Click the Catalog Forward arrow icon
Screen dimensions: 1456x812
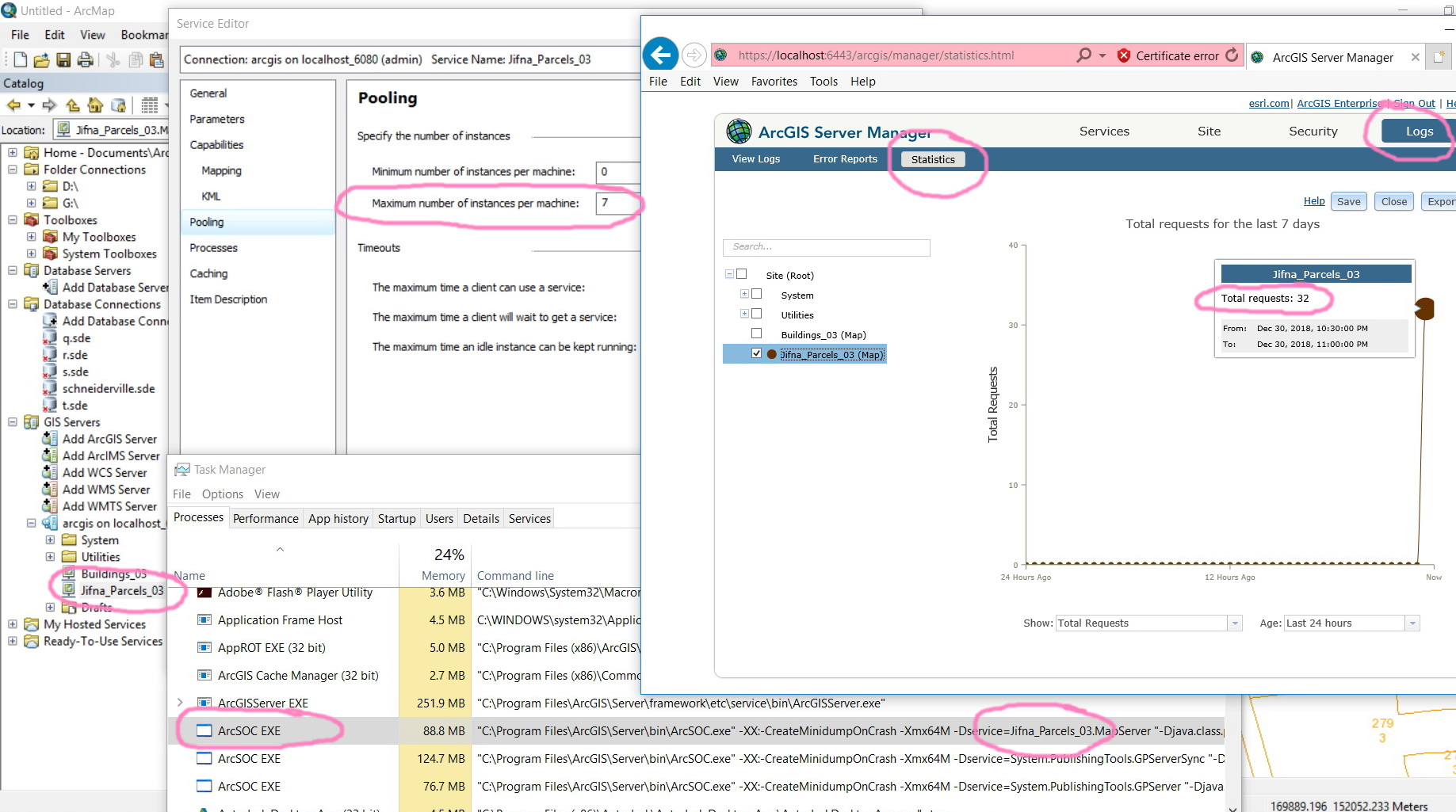tap(49, 105)
